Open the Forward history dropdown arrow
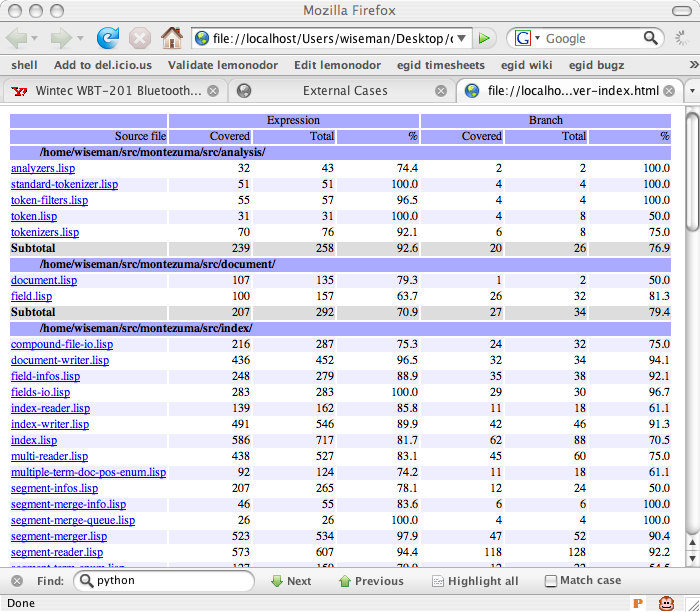700x612 pixels. (x=80, y=38)
